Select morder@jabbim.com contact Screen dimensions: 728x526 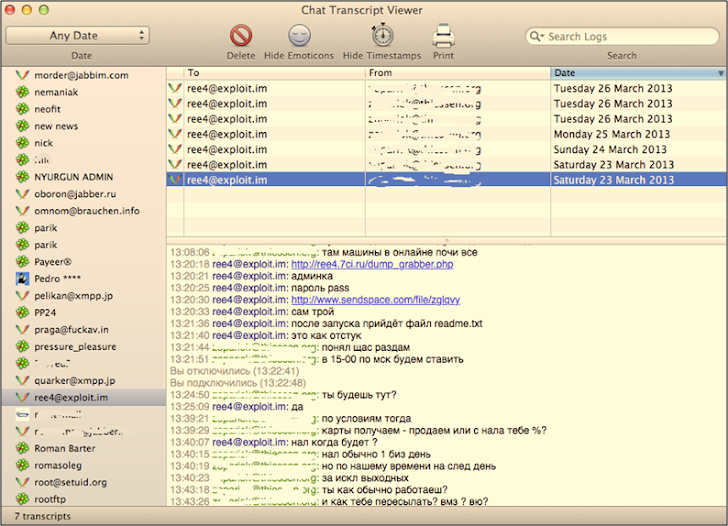click(81, 75)
